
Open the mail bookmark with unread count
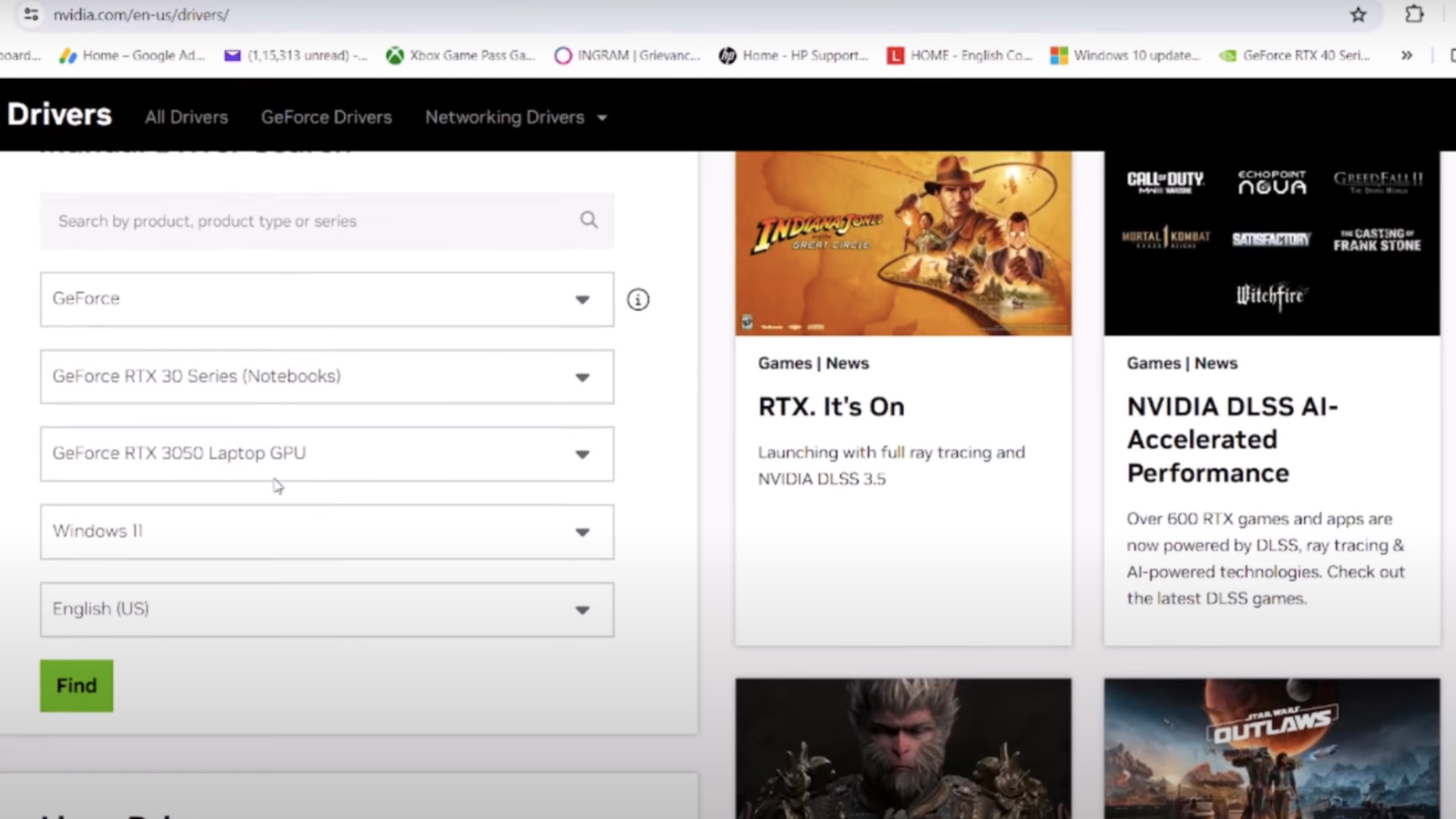click(296, 55)
